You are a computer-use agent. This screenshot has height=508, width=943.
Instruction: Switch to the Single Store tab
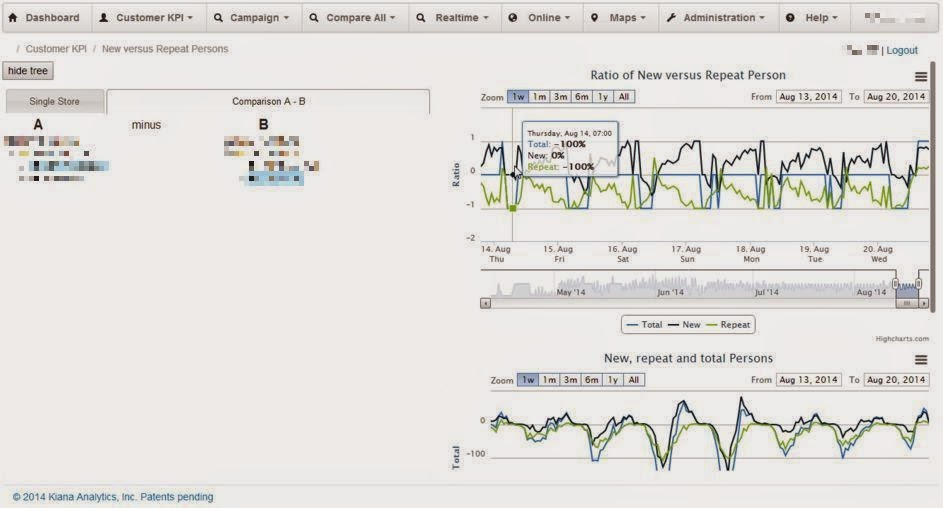click(55, 101)
